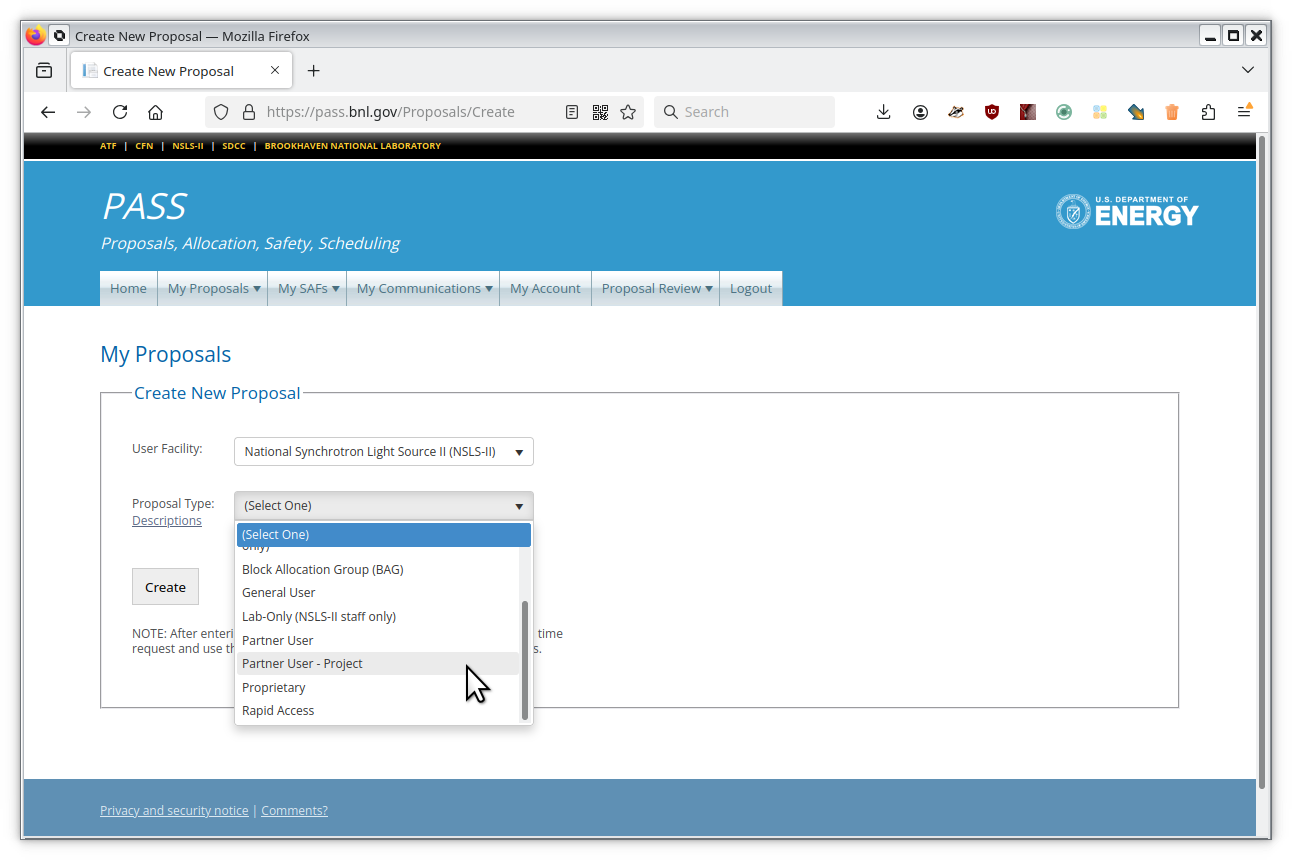Select the (Select One) option in the list
The image size is (1292, 860).
(383, 535)
